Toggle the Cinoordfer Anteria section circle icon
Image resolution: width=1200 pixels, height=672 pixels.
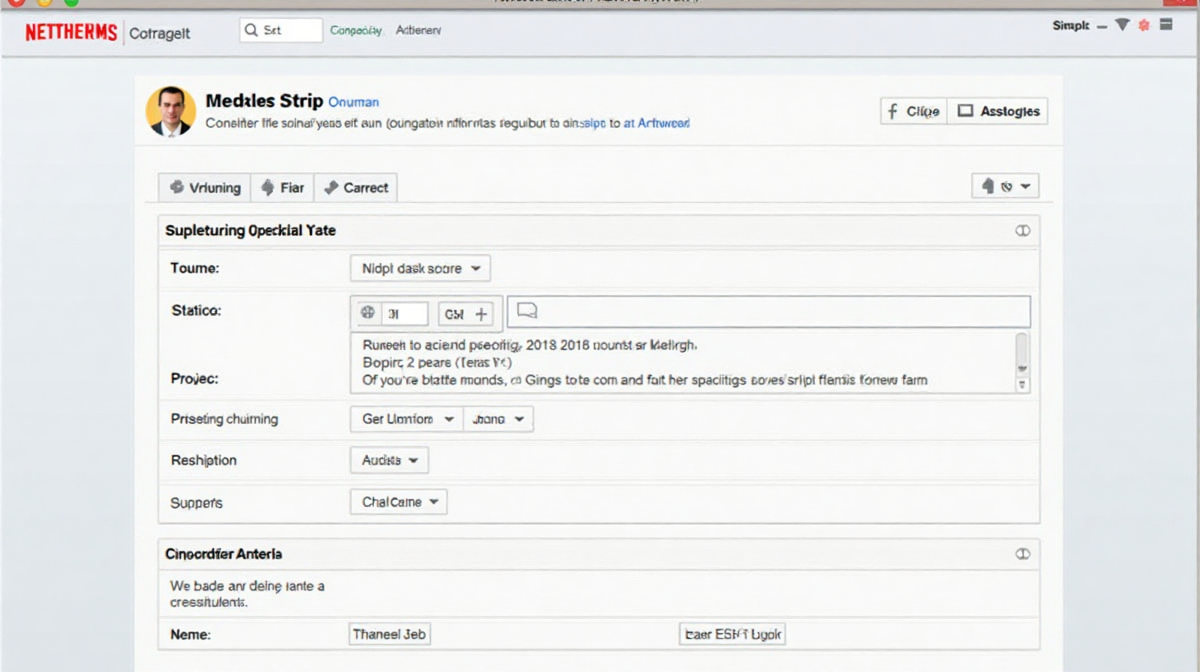click(x=1022, y=554)
